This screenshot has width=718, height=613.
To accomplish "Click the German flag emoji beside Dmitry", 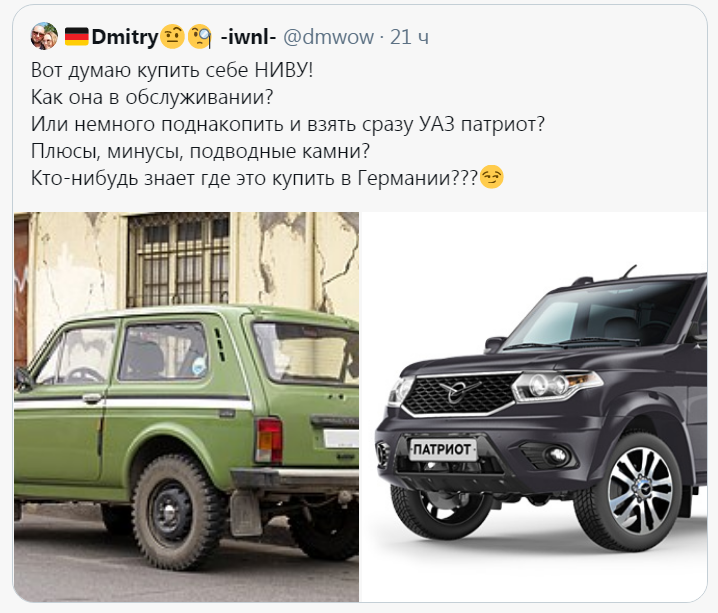I will (x=76, y=37).
